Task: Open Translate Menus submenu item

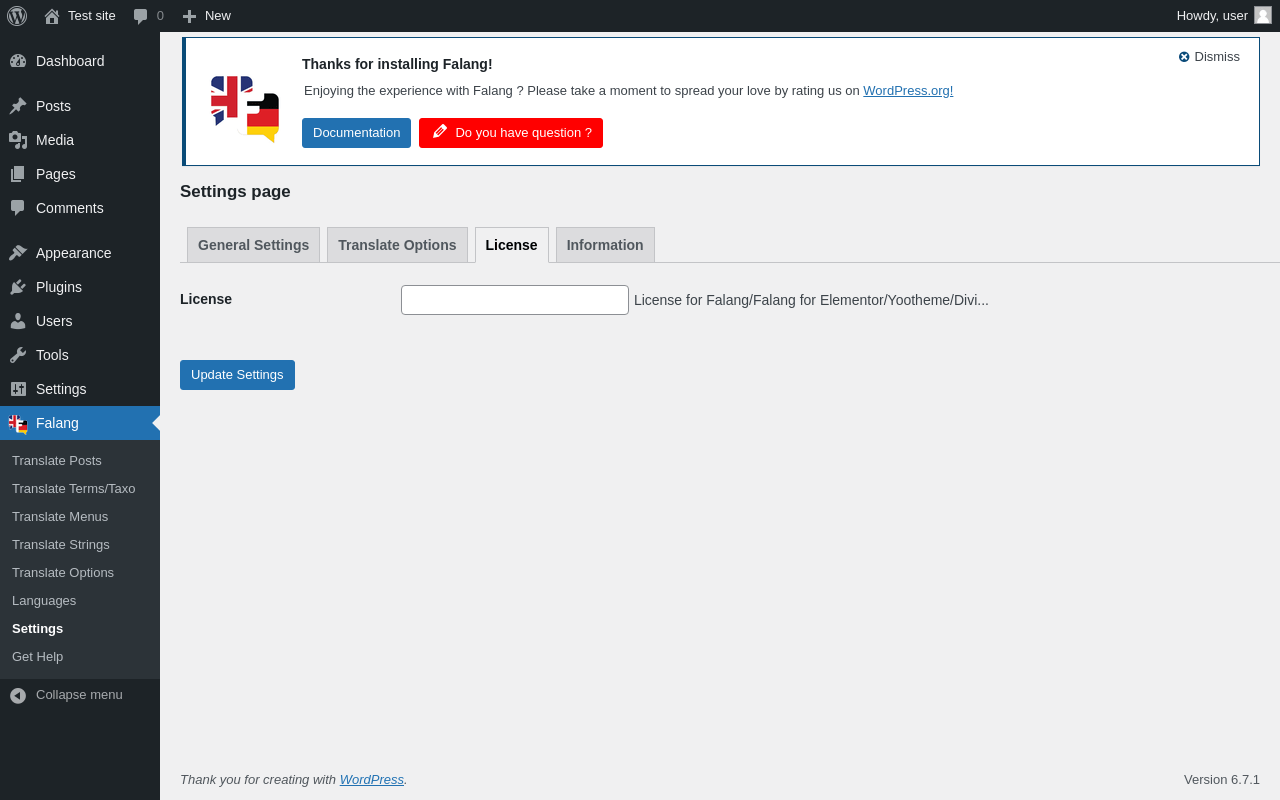Action: click(60, 517)
